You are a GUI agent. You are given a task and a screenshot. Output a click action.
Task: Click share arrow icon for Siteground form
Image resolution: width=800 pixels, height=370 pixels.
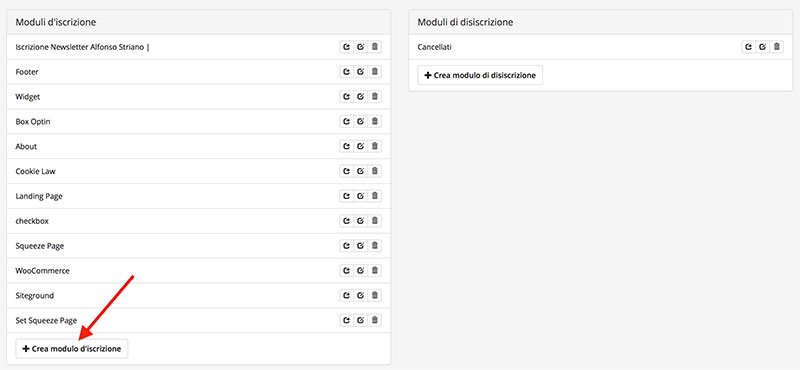347,295
